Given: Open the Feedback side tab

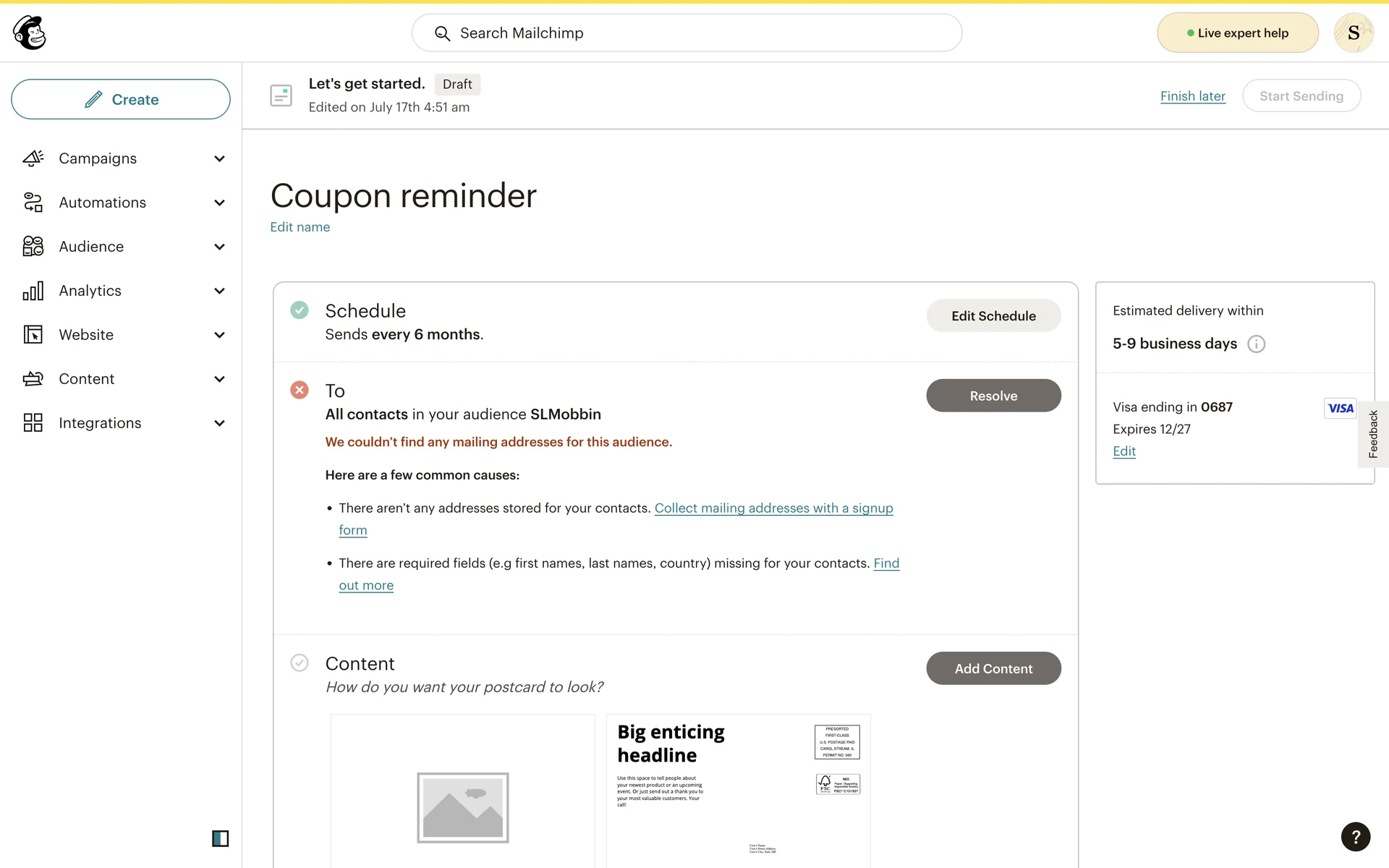Looking at the screenshot, I should (x=1372, y=434).
